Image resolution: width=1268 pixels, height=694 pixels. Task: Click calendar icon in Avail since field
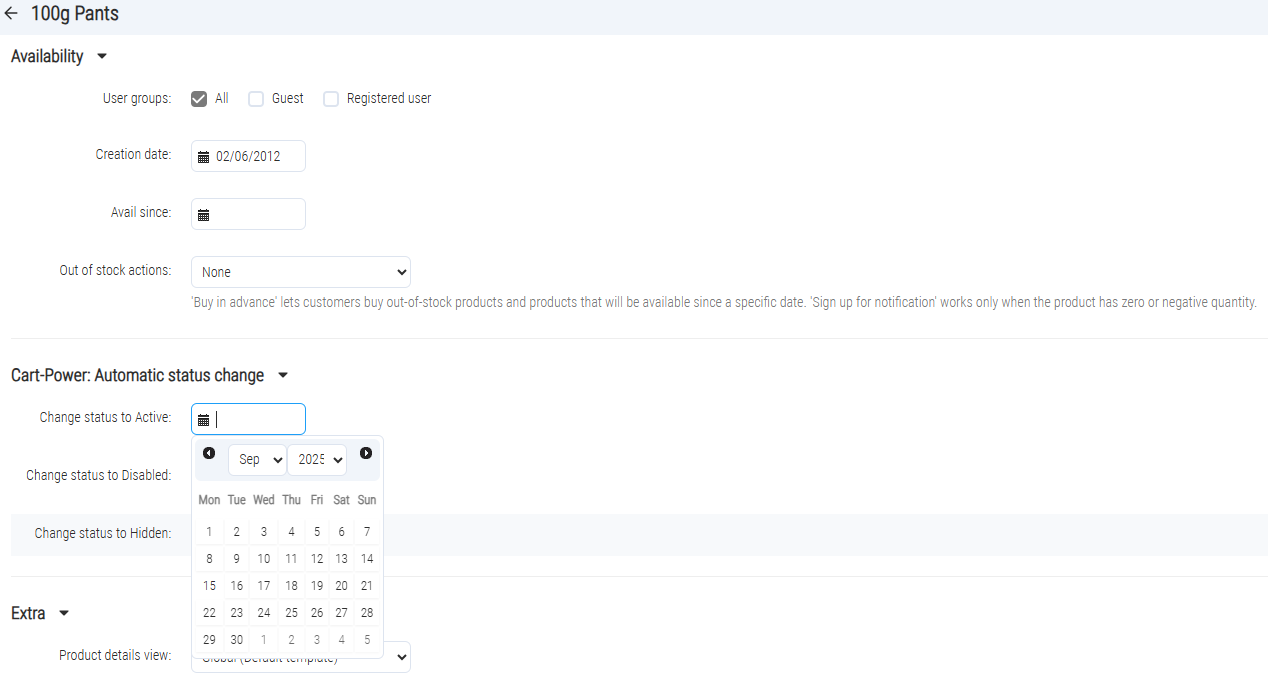[x=204, y=215]
